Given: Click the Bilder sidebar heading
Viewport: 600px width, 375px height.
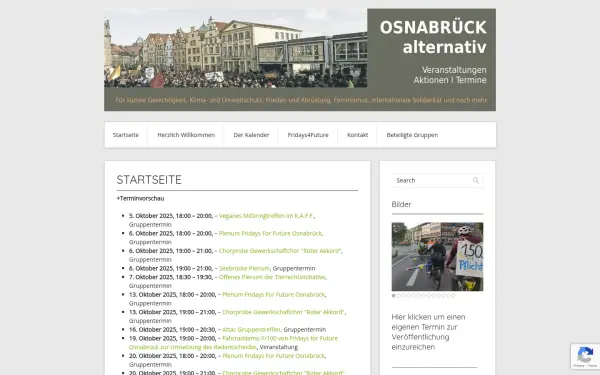Looking at the screenshot, I should click(401, 204).
